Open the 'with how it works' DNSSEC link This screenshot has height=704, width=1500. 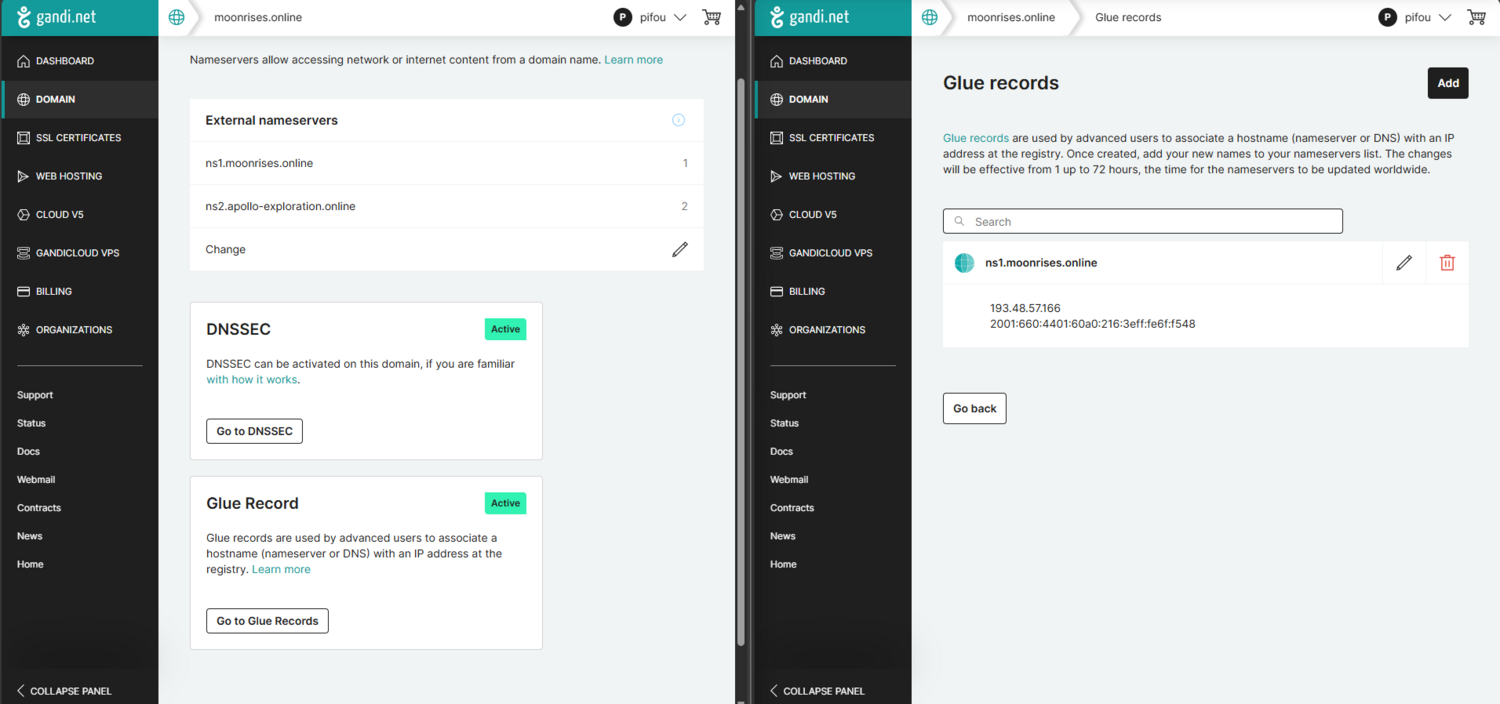click(x=252, y=380)
